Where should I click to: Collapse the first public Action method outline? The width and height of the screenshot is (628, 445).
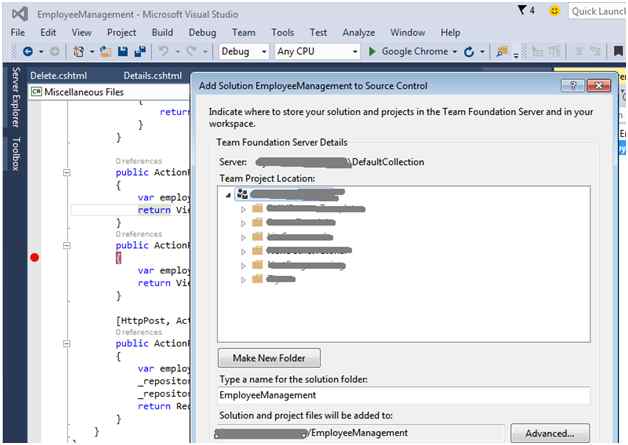[67, 173]
